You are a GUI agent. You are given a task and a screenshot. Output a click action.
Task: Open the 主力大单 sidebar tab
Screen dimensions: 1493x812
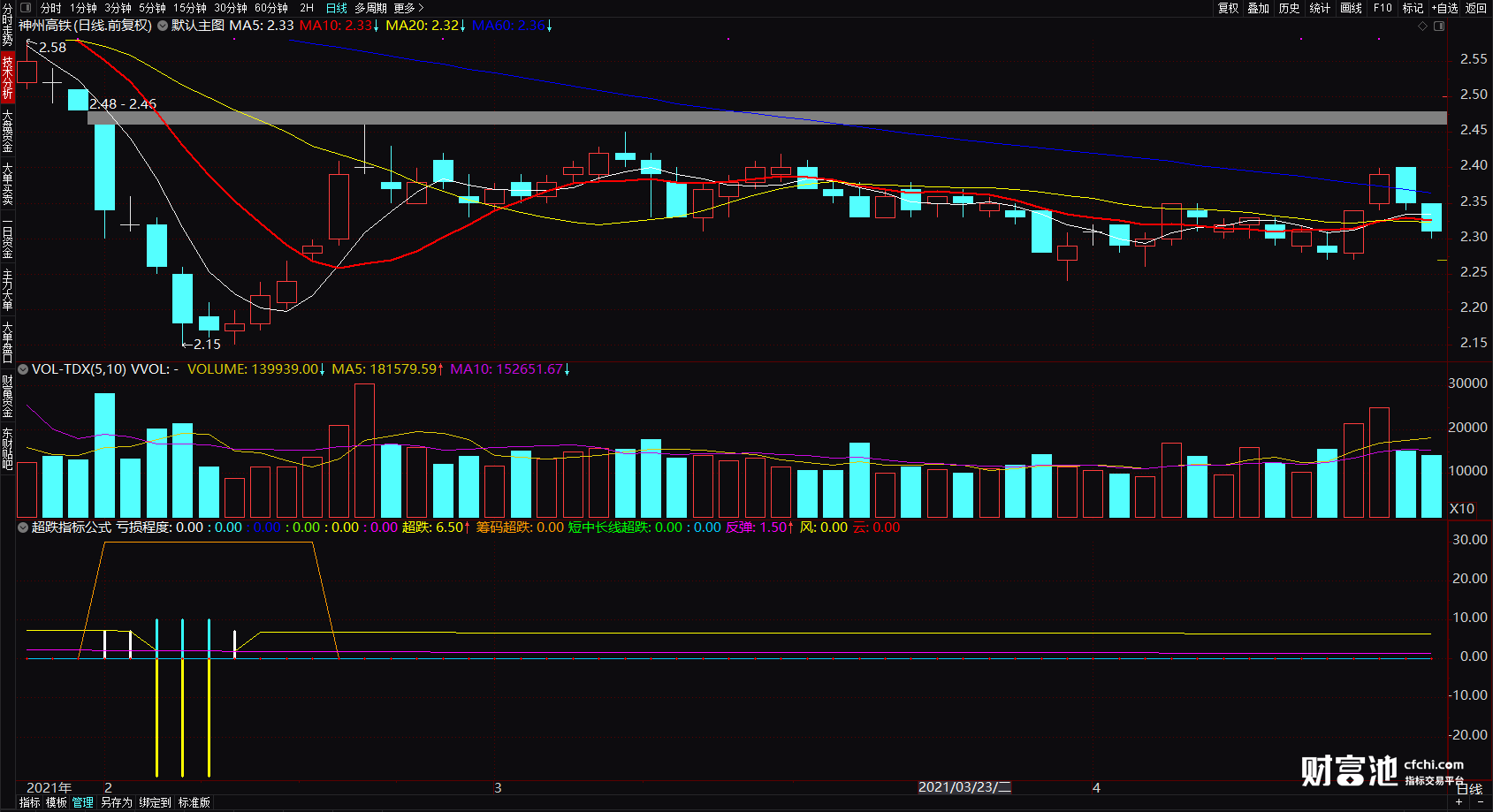pos(7,291)
